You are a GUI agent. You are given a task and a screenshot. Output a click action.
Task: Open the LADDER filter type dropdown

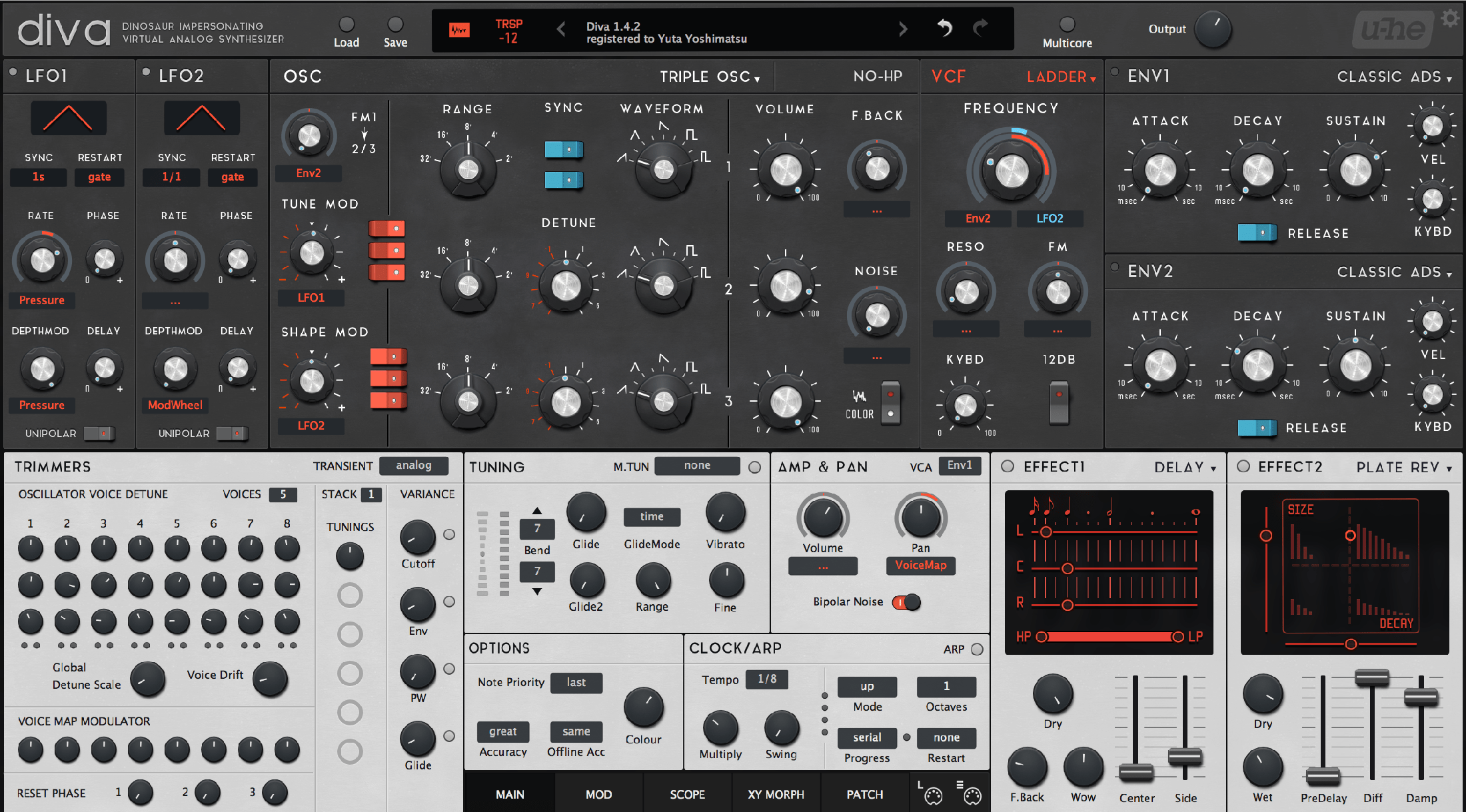pos(1061,77)
